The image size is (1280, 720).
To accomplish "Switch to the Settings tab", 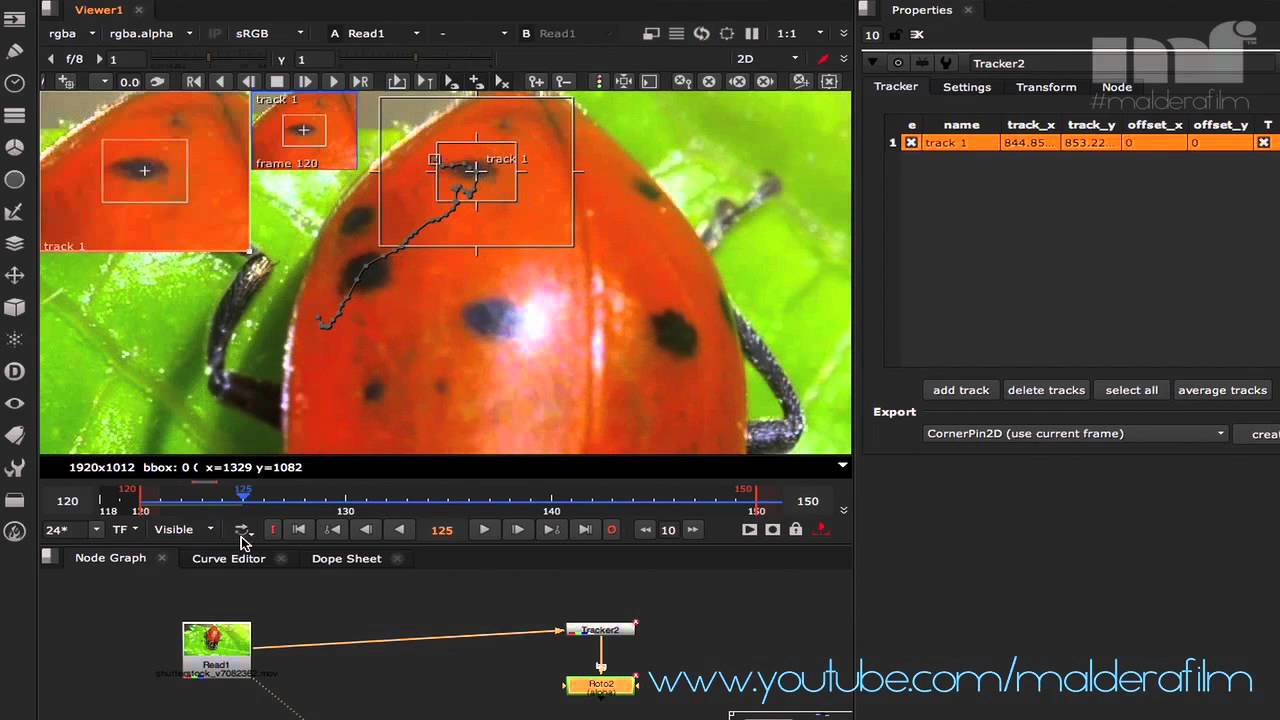I will click(x=966, y=87).
